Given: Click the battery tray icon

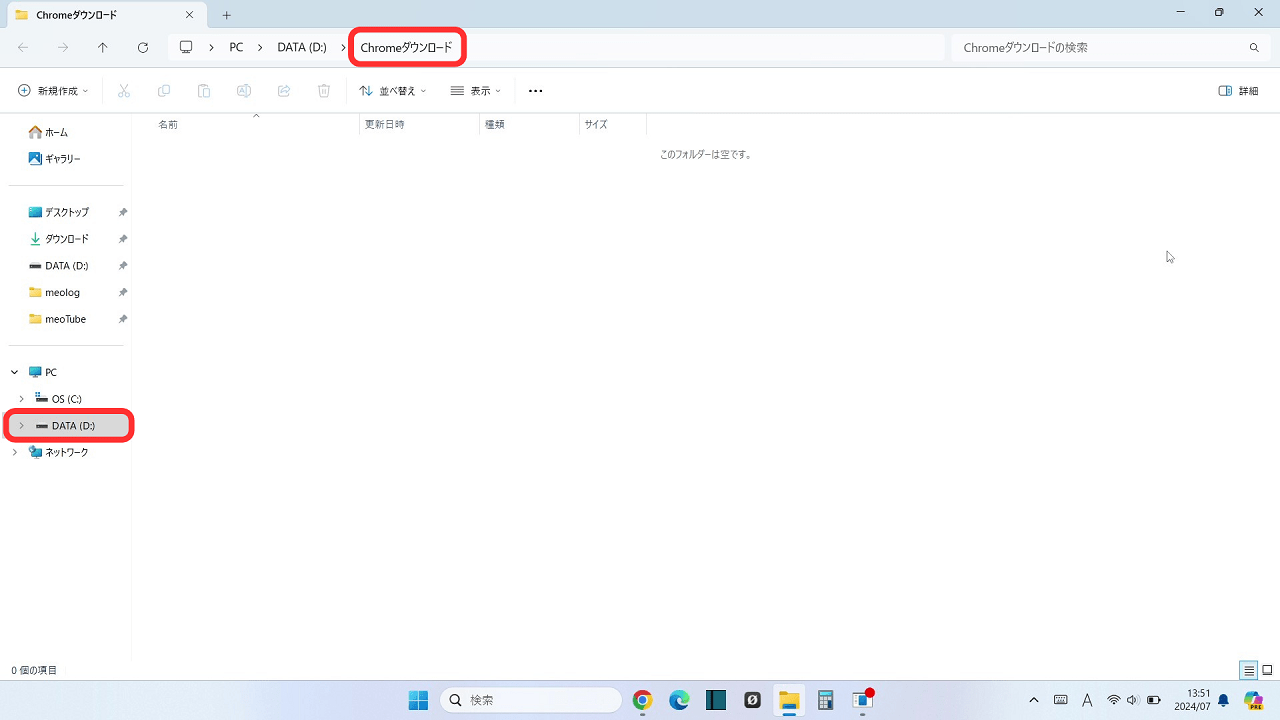Looking at the screenshot, I should pos(1153,700).
